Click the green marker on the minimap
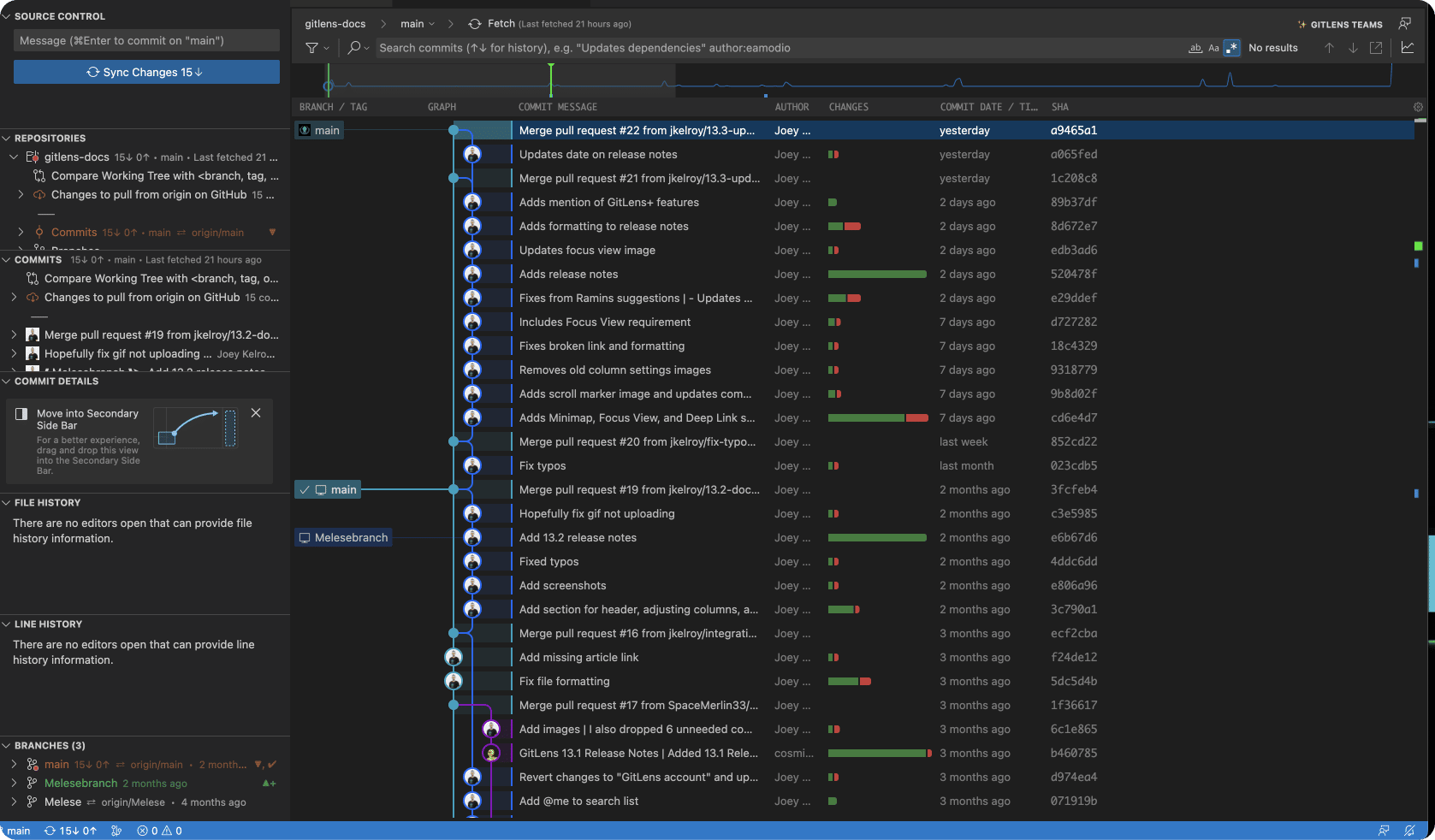The image size is (1435, 840). [x=551, y=80]
